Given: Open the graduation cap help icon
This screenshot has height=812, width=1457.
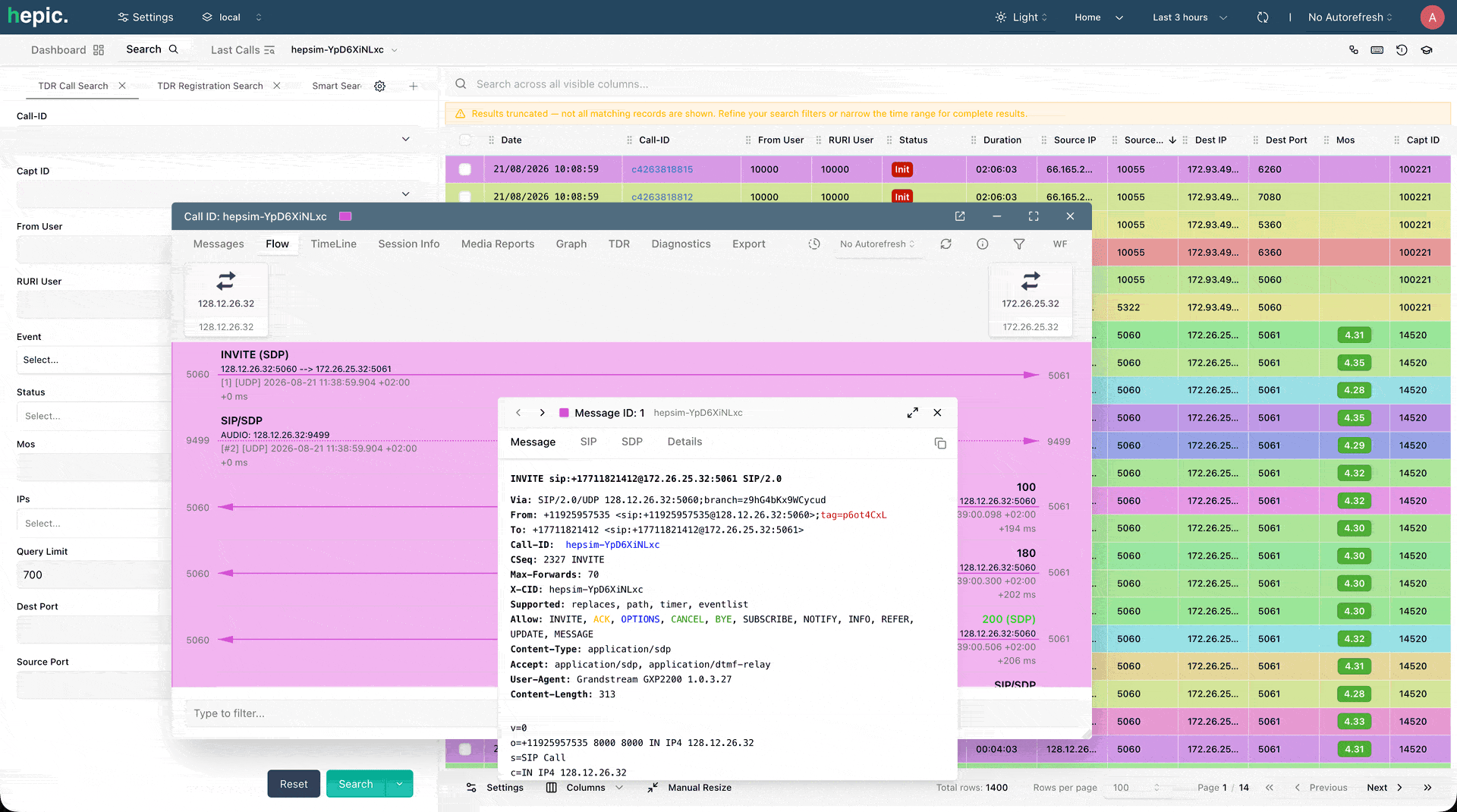Looking at the screenshot, I should pyautogui.click(x=1427, y=50).
